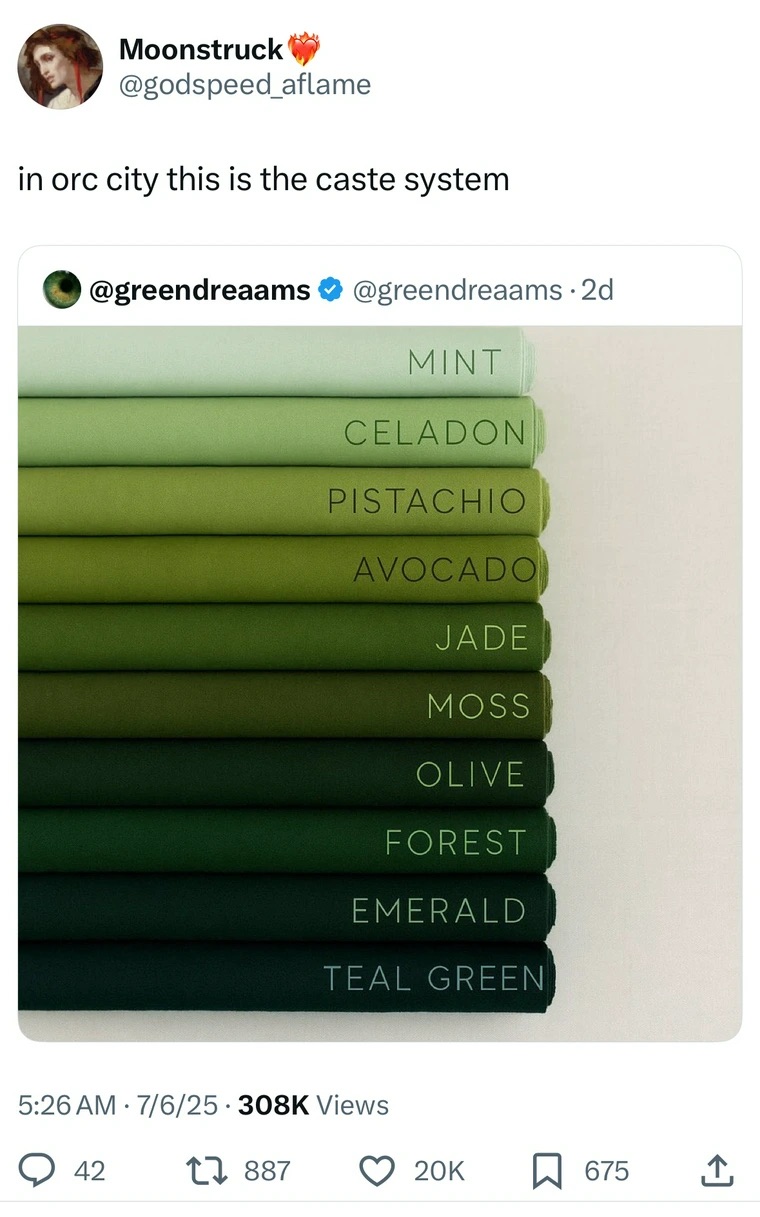Open Moonstruck's profile picture
Viewport: 760px width, 1217px height.
[60, 66]
